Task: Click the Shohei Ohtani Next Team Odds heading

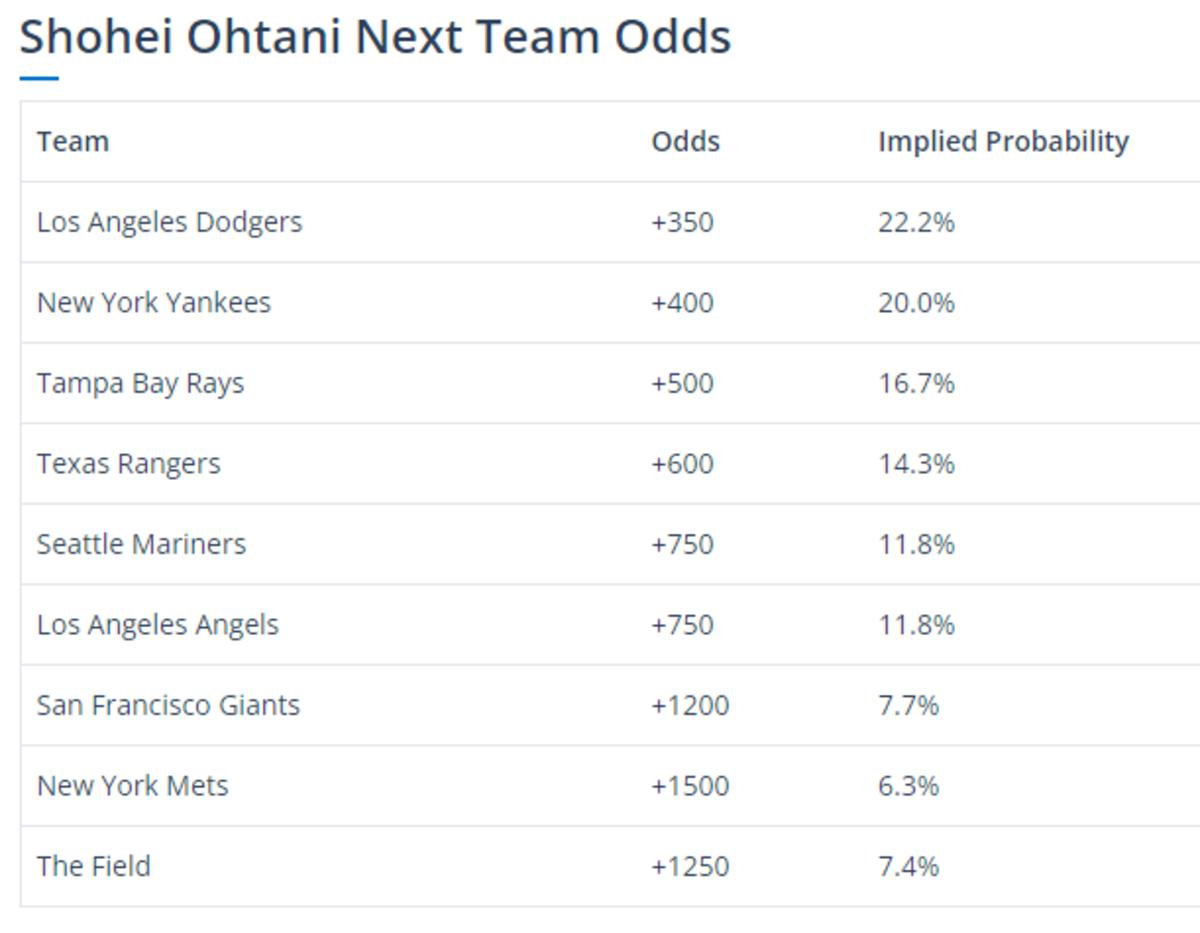Action: click(375, 38)
